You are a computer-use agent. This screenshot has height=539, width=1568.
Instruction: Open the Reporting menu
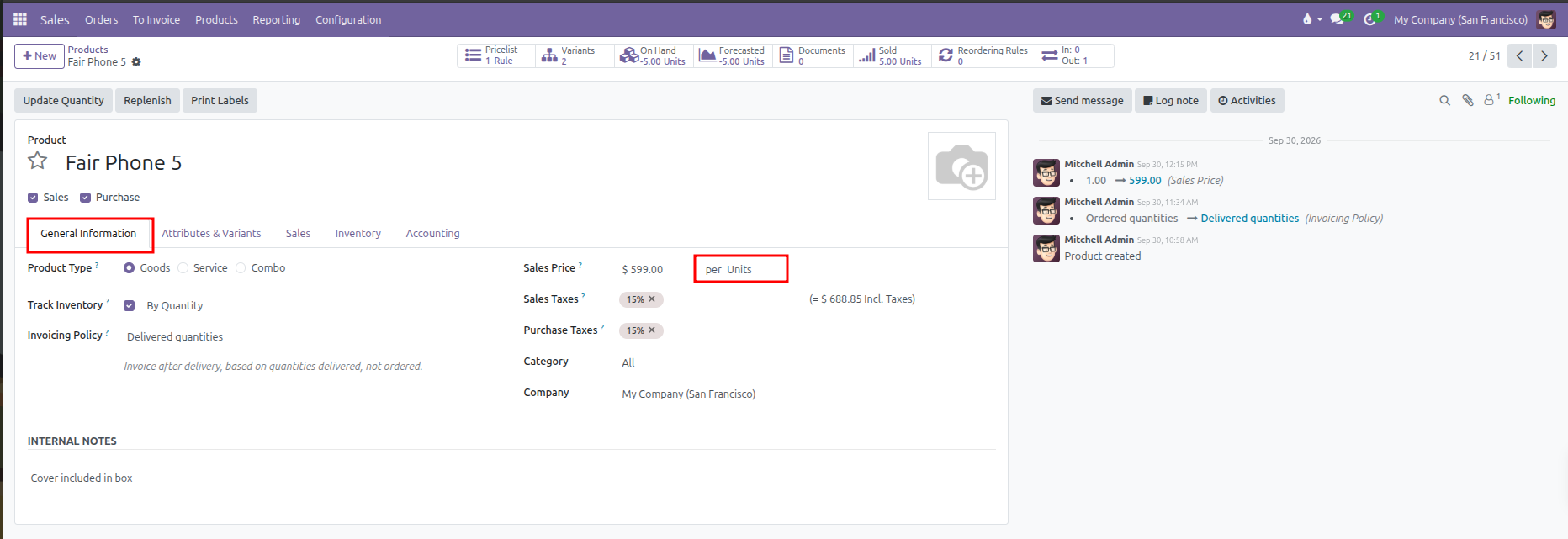276,19
